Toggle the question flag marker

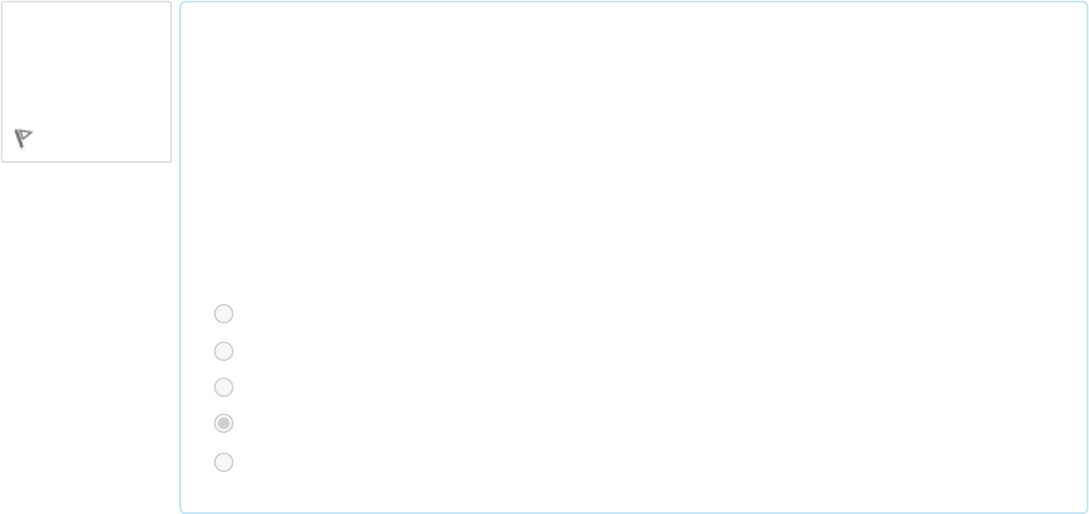click(23, 138)
